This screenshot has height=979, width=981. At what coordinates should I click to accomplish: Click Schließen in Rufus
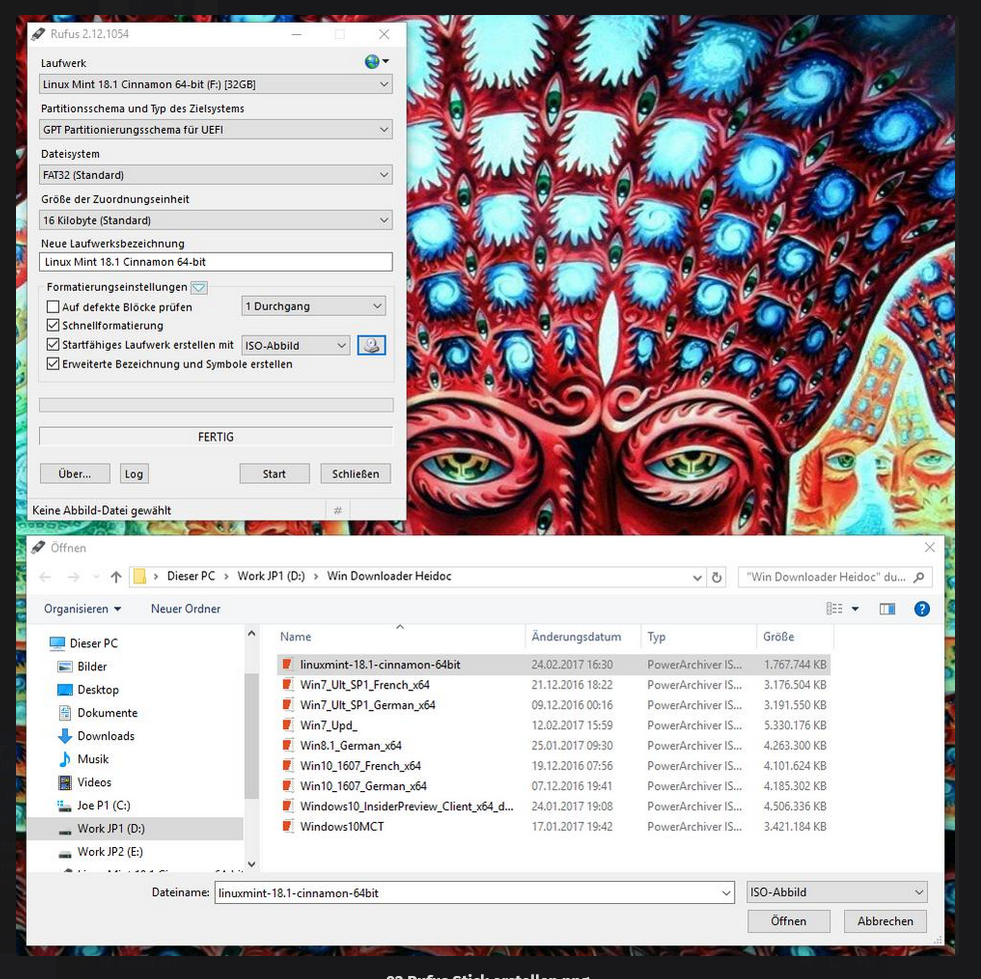[355, 474]
